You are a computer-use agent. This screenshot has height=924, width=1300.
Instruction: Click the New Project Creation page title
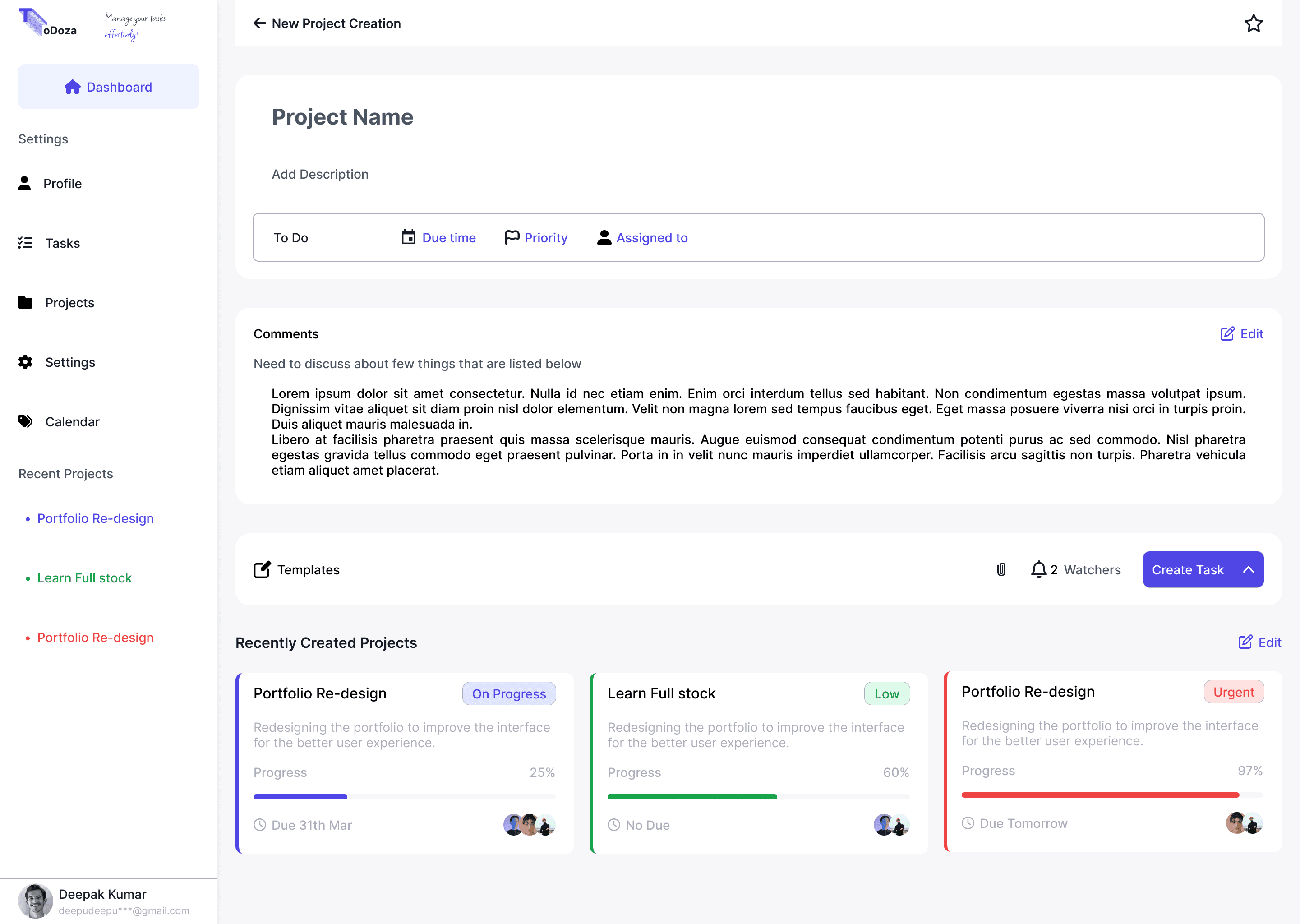tap(337, 23)
